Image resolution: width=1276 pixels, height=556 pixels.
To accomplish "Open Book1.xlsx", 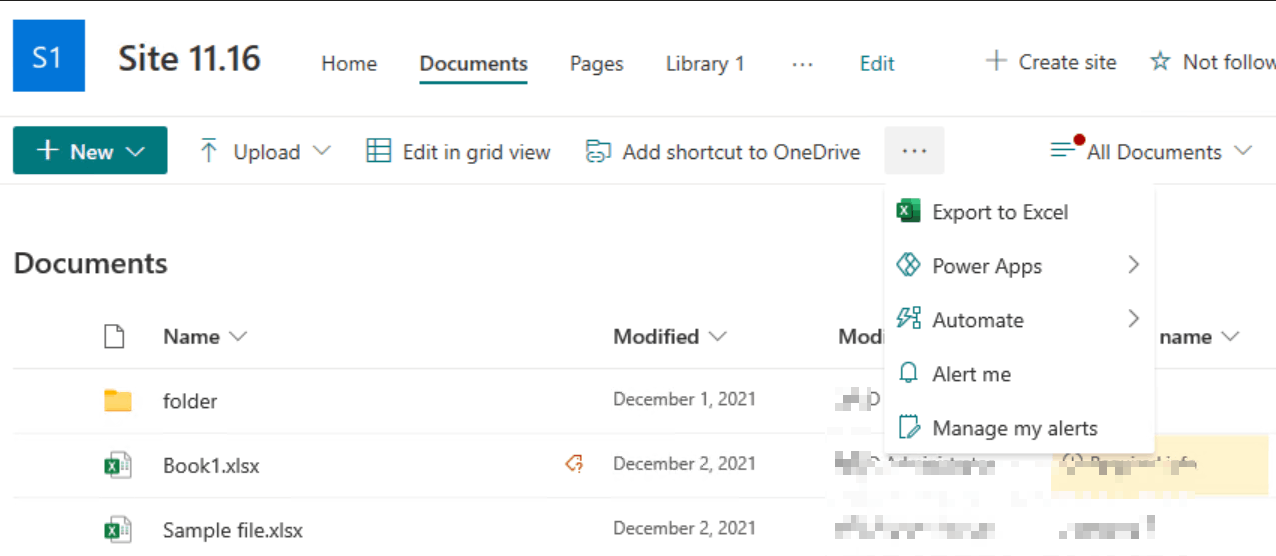I will 211,465.
